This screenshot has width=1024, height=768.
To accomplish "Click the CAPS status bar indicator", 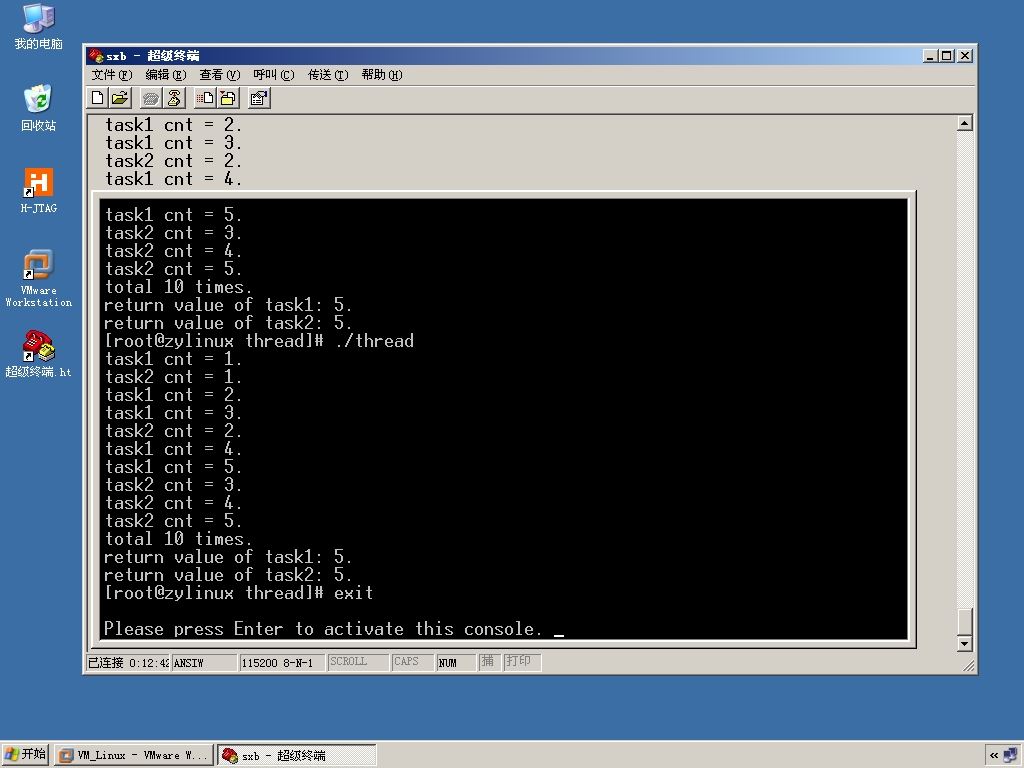I will tap(411, 662).
